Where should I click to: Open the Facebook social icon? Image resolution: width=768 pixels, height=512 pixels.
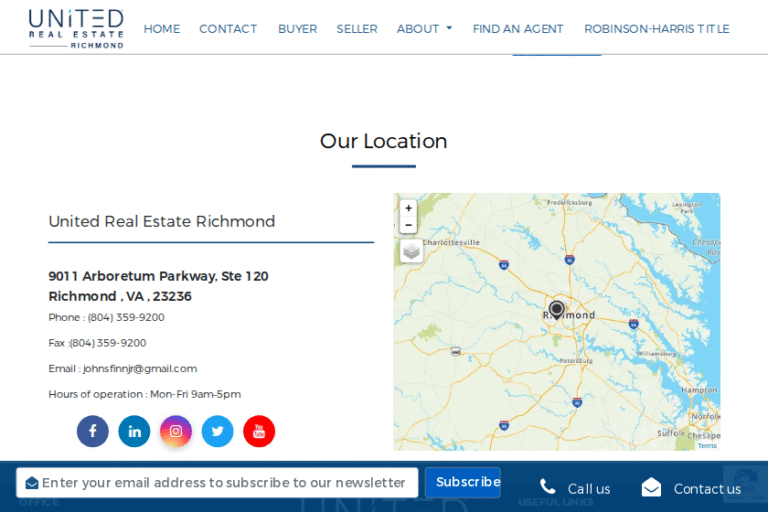click(x=92, y=431)
